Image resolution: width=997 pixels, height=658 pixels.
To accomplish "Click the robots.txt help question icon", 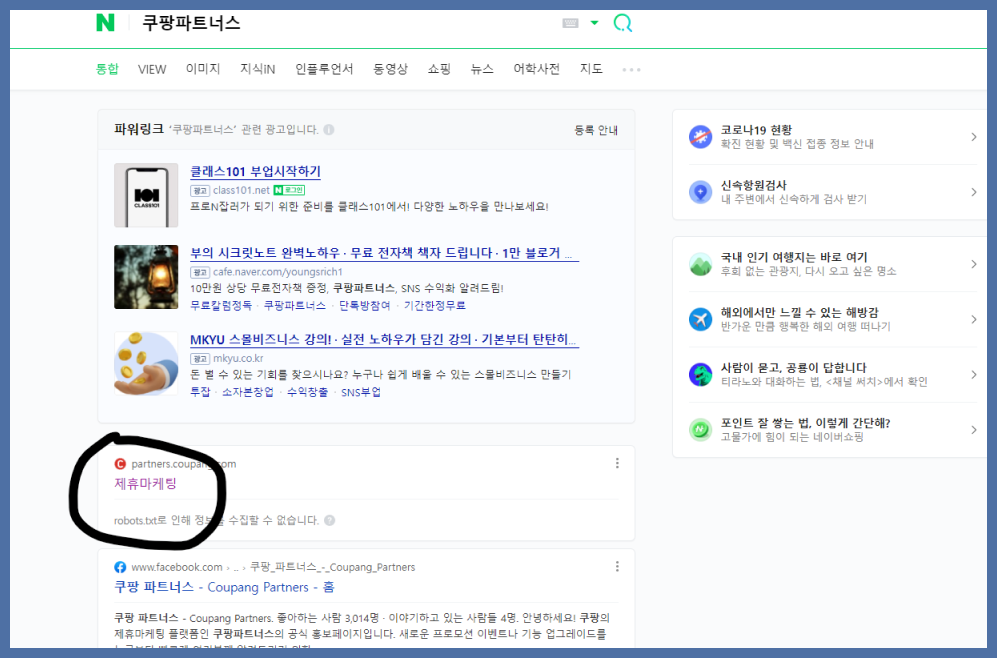I will point(329,520).
